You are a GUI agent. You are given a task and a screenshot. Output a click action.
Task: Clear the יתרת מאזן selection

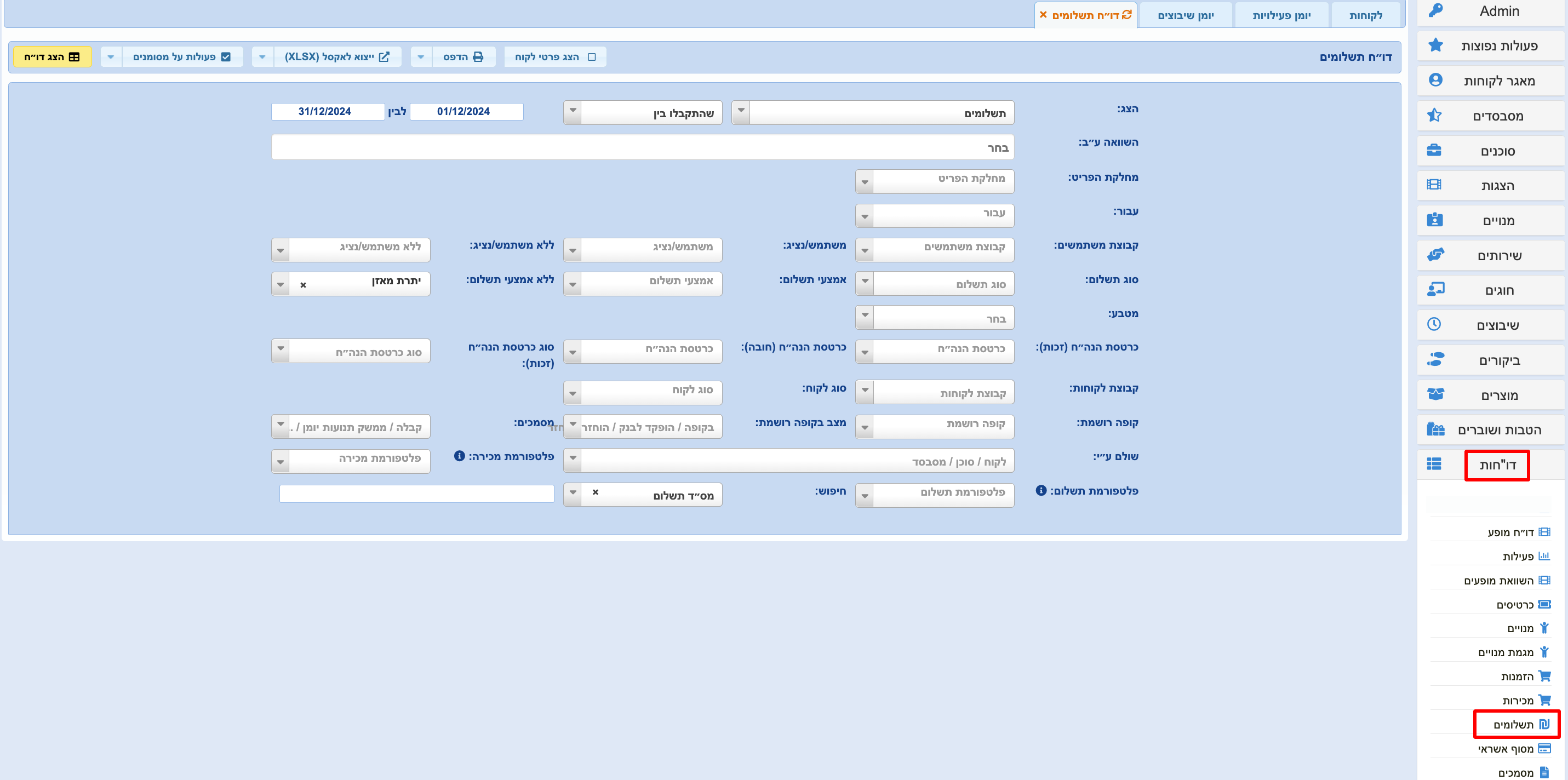tap(303, 285)
